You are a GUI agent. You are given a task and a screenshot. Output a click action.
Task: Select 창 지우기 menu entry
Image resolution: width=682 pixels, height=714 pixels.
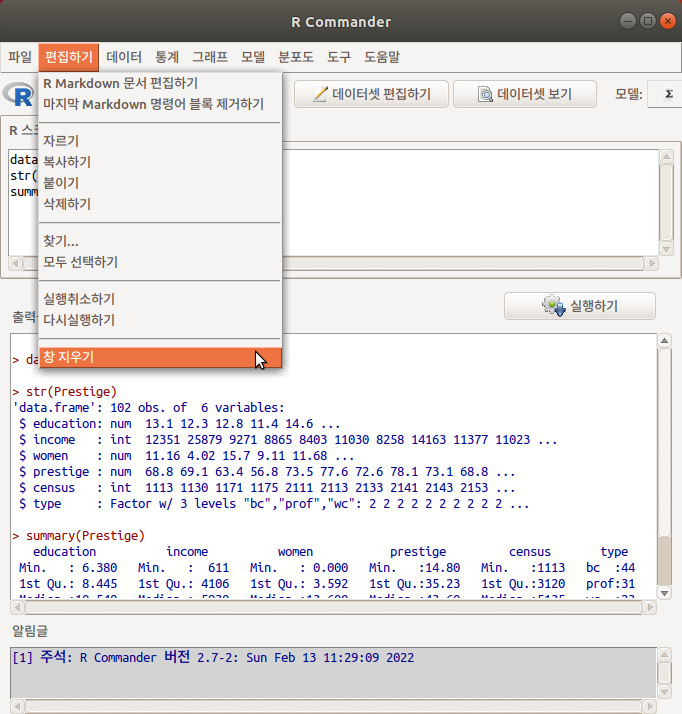click(160, 357)
